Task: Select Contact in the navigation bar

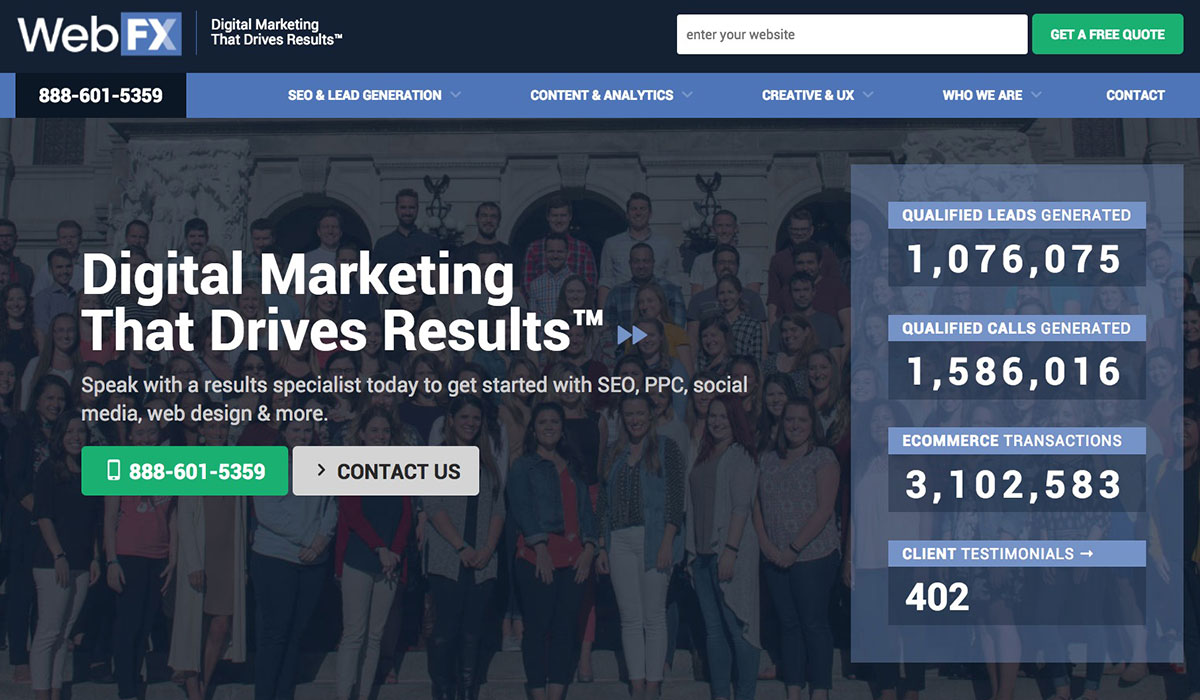Action: [x=1135, y=95]
